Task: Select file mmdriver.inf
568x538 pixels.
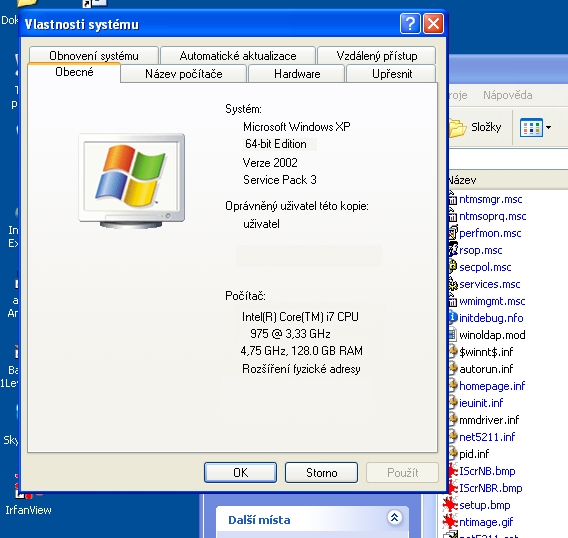Action: click(489, 420)
